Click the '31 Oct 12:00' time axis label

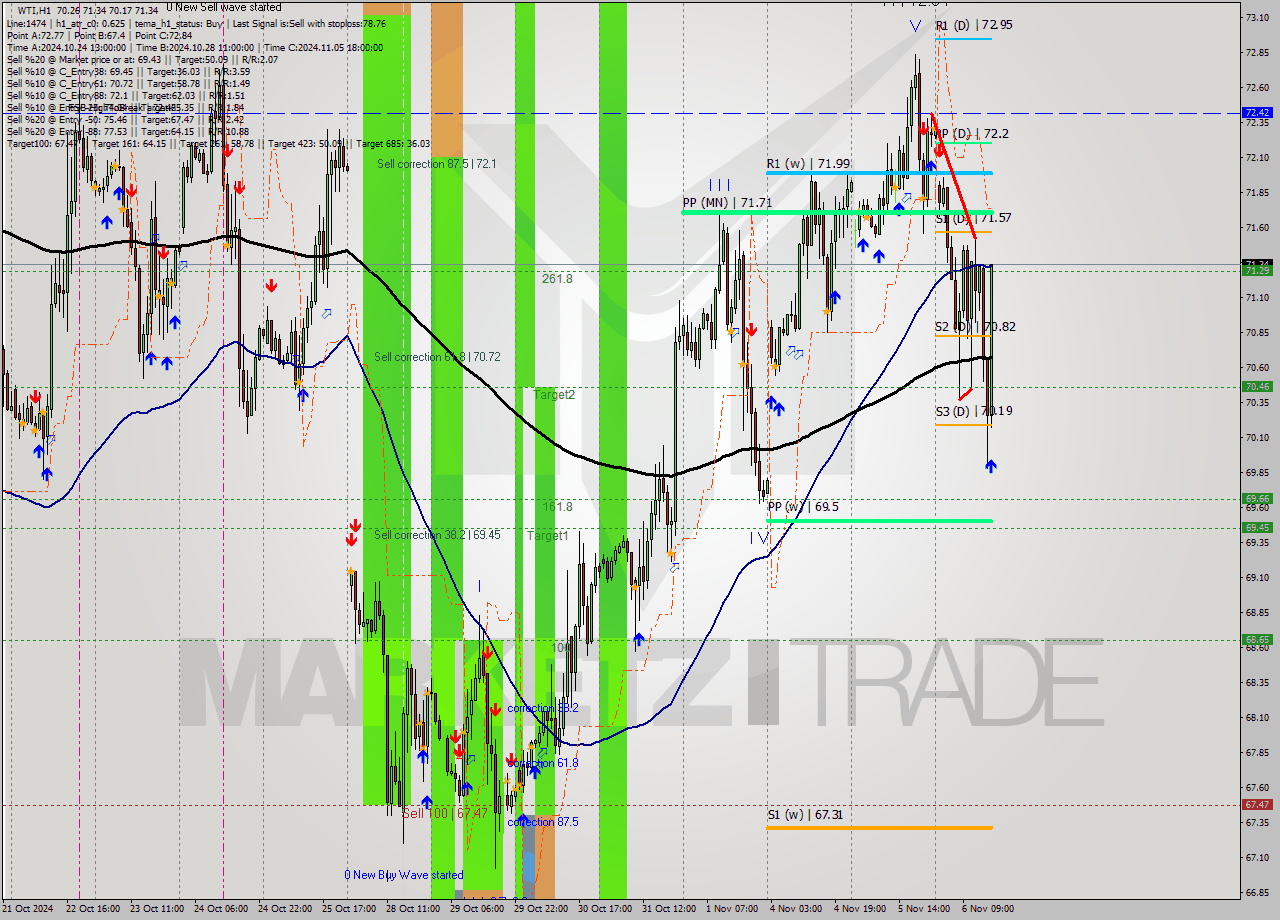tap(669, 909)
